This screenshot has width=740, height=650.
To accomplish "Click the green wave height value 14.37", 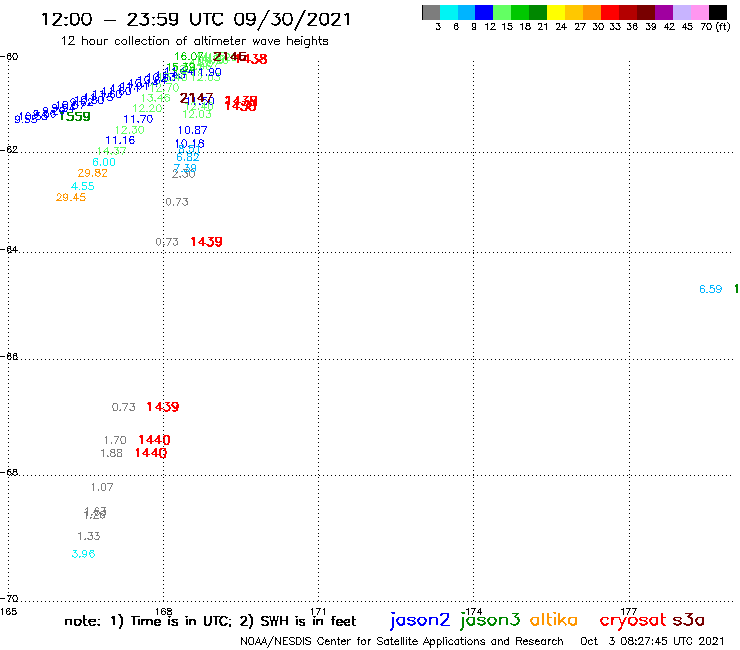I will [x=111, y=151].
